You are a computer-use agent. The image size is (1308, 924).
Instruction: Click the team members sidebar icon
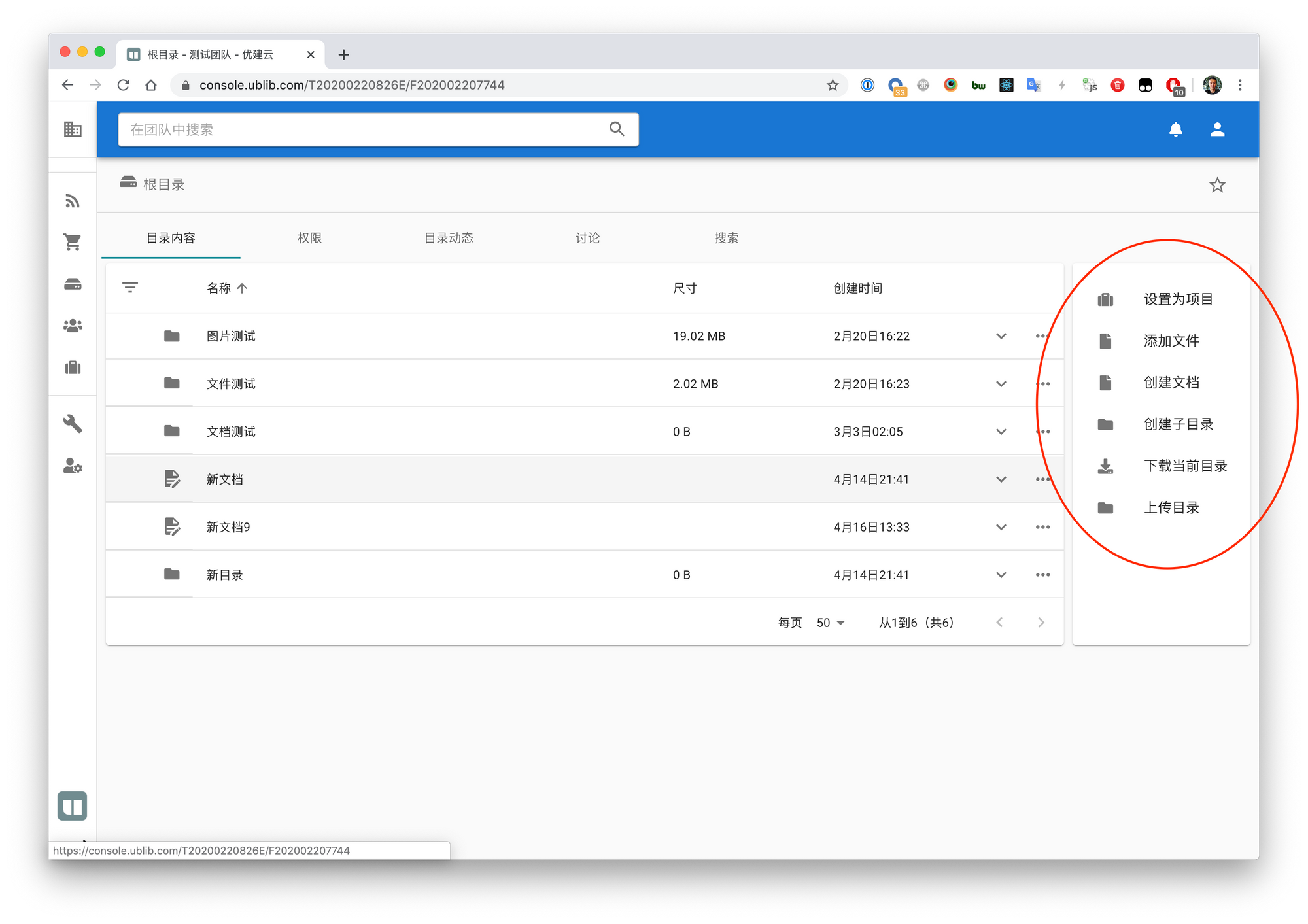[x=73, y=326]
